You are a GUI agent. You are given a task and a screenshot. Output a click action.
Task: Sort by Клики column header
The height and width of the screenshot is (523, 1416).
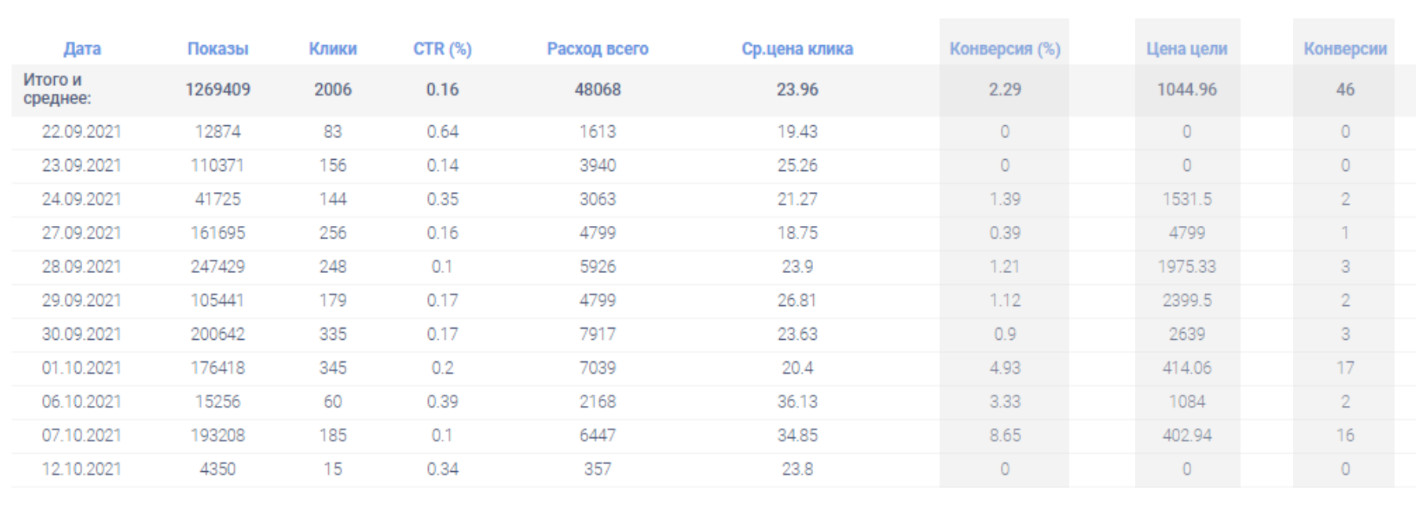(333, 49)
